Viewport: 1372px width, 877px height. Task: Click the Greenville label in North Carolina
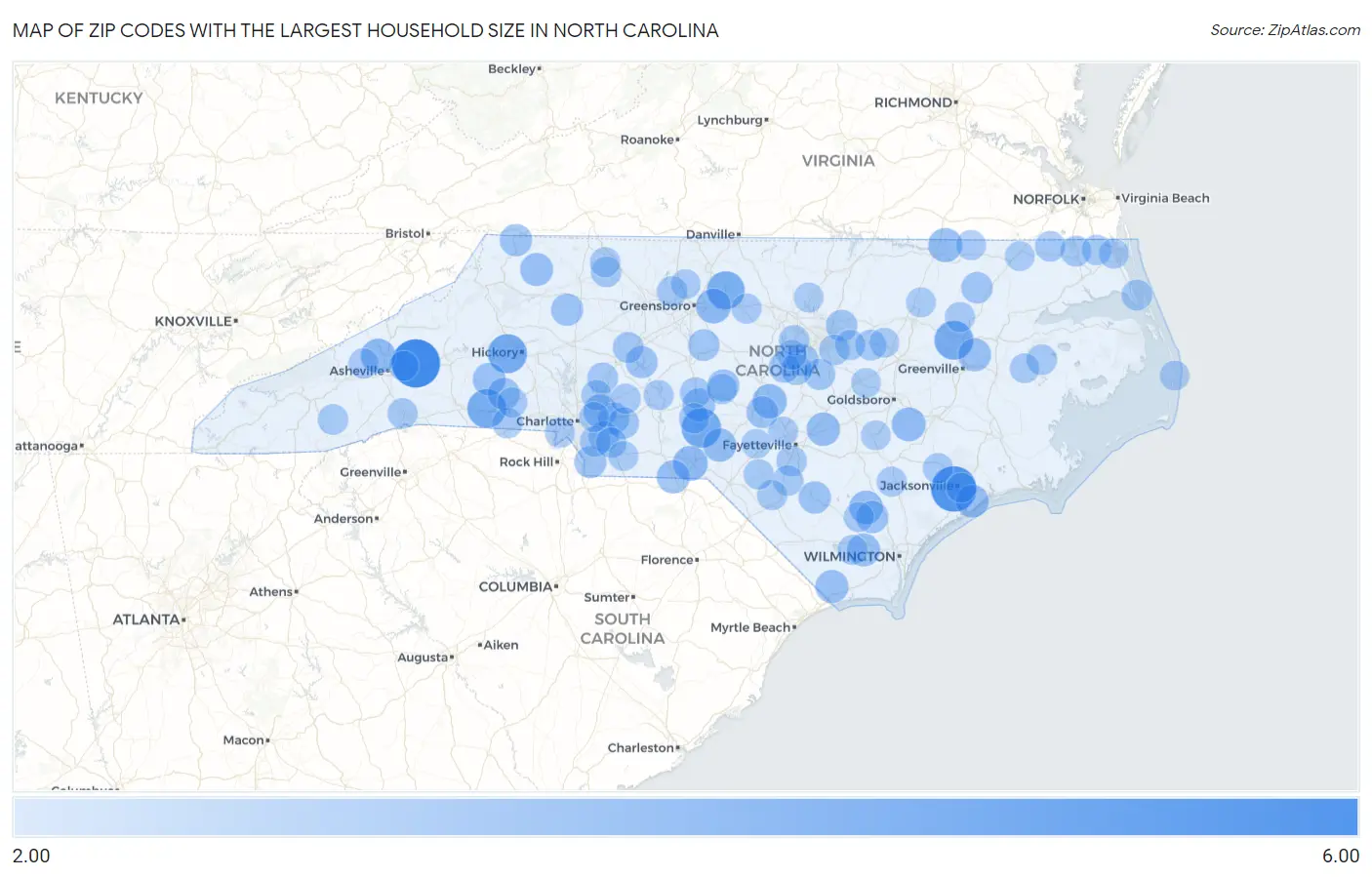[x=928, y=369]
